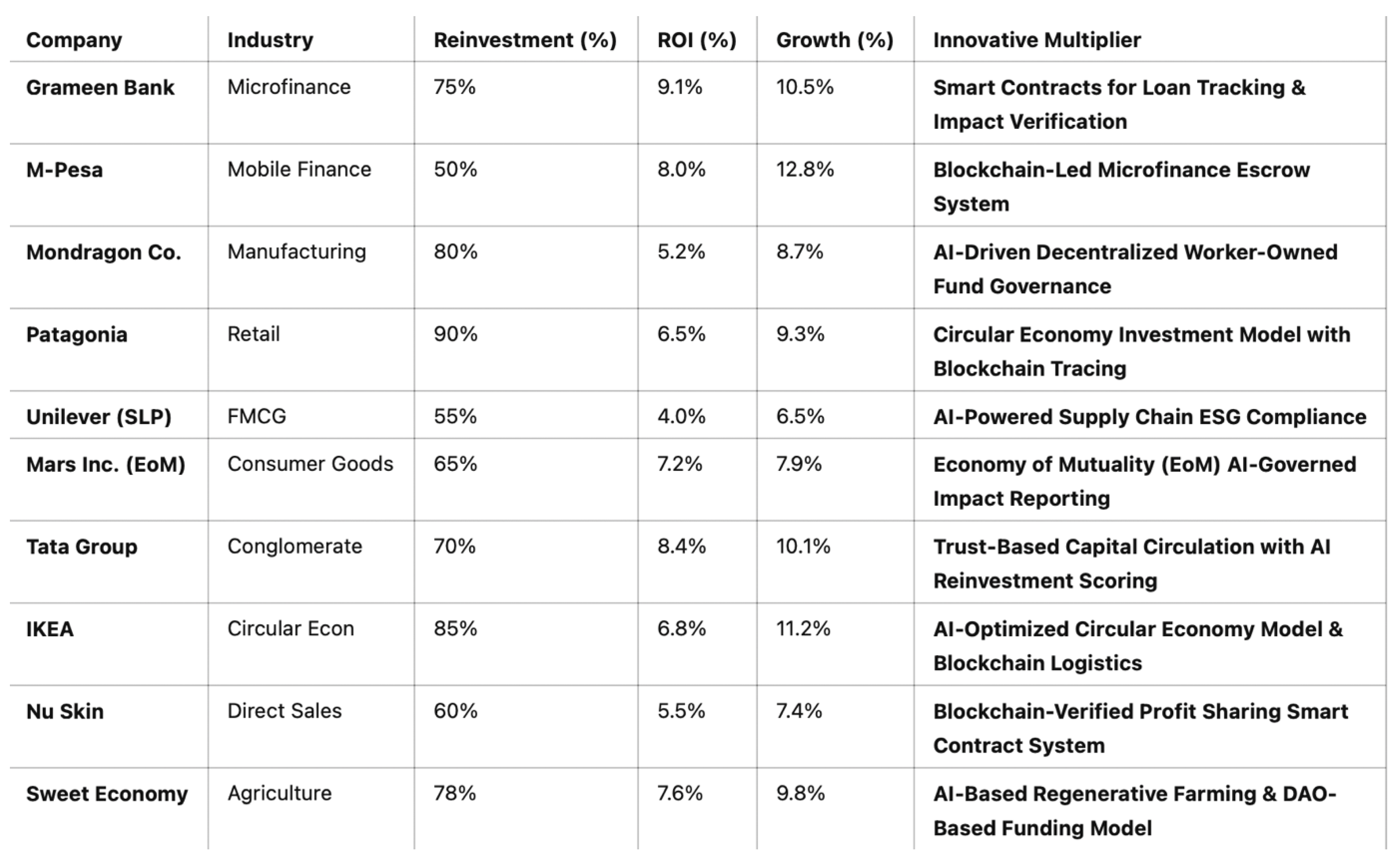This screenshot has width=1400, height=864.
Task: Click the 12.8% growth value
Action: point(804,169)
